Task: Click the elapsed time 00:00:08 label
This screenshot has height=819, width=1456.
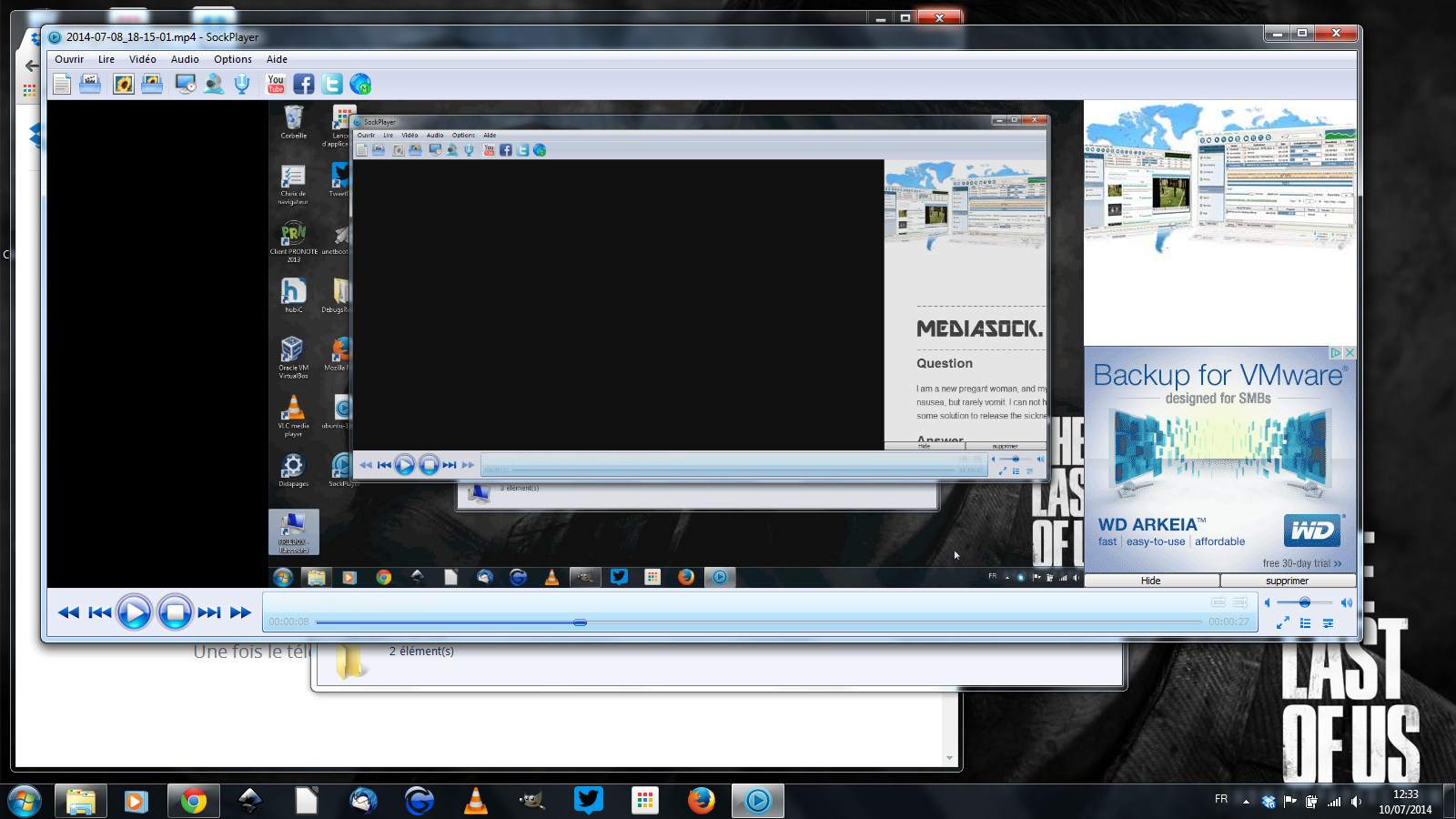Action: 288,622
